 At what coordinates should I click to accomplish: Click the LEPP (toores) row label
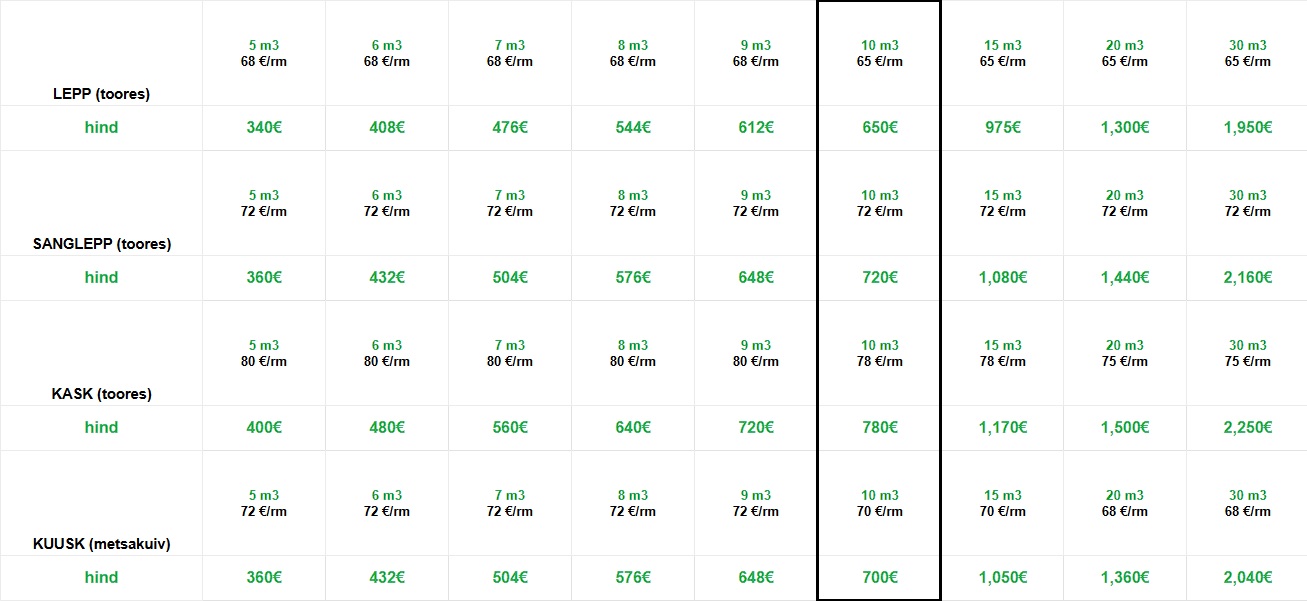(x=101, y=94)
